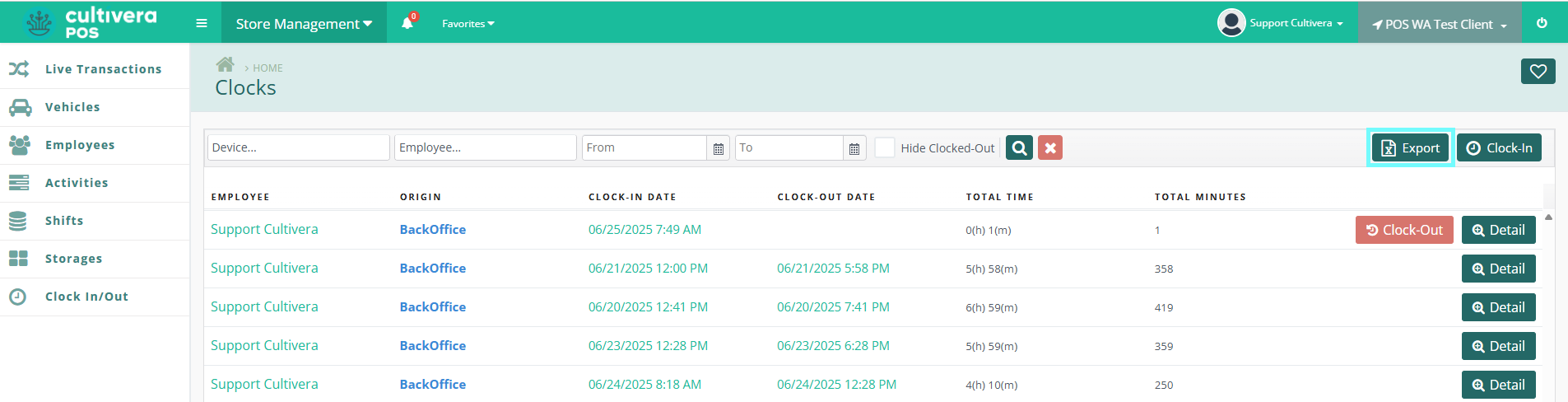
Task: Click the HOME breadcrumb link
Action: (268, 68)
